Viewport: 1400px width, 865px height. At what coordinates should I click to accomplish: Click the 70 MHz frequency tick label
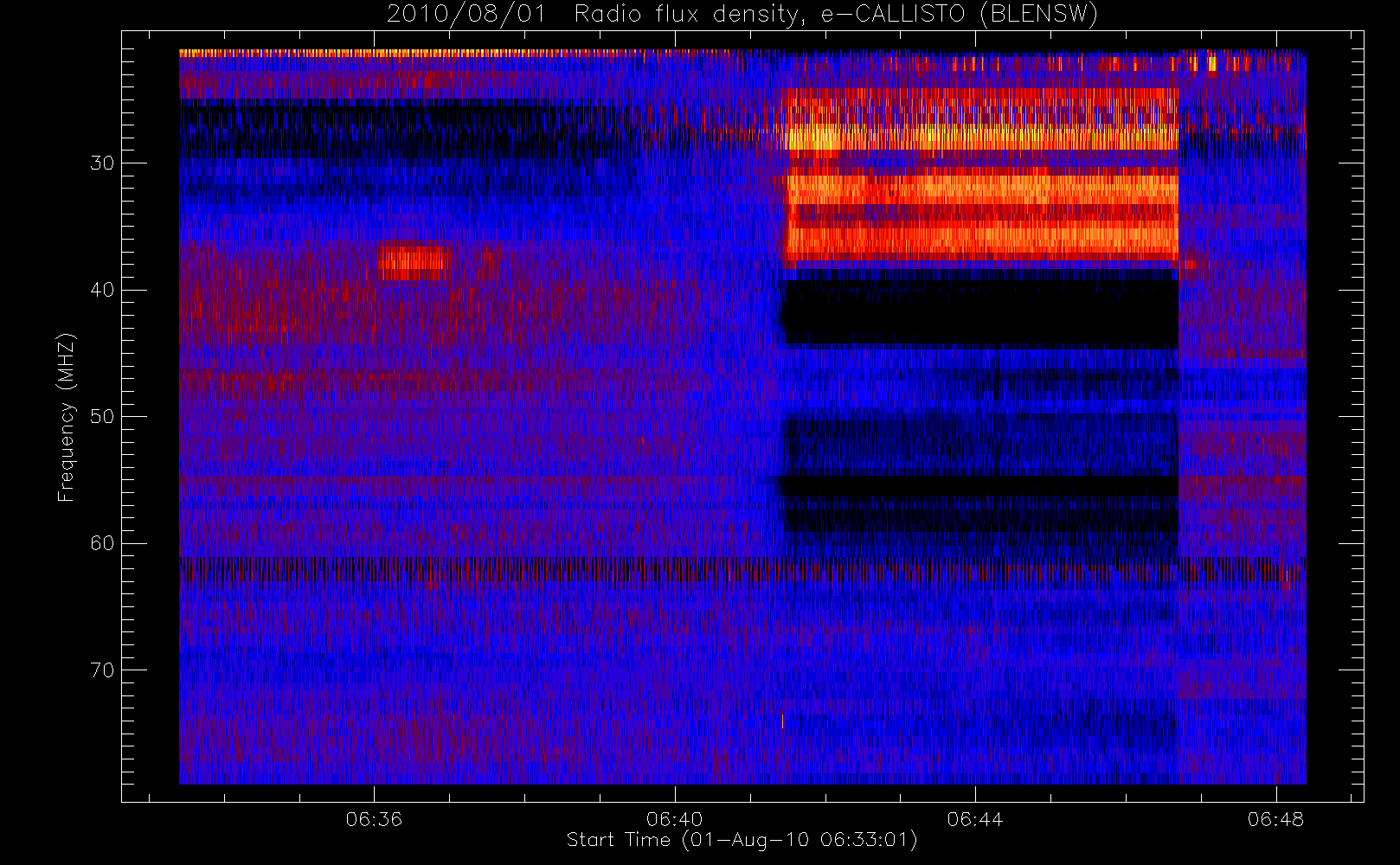tap(102, 670)
